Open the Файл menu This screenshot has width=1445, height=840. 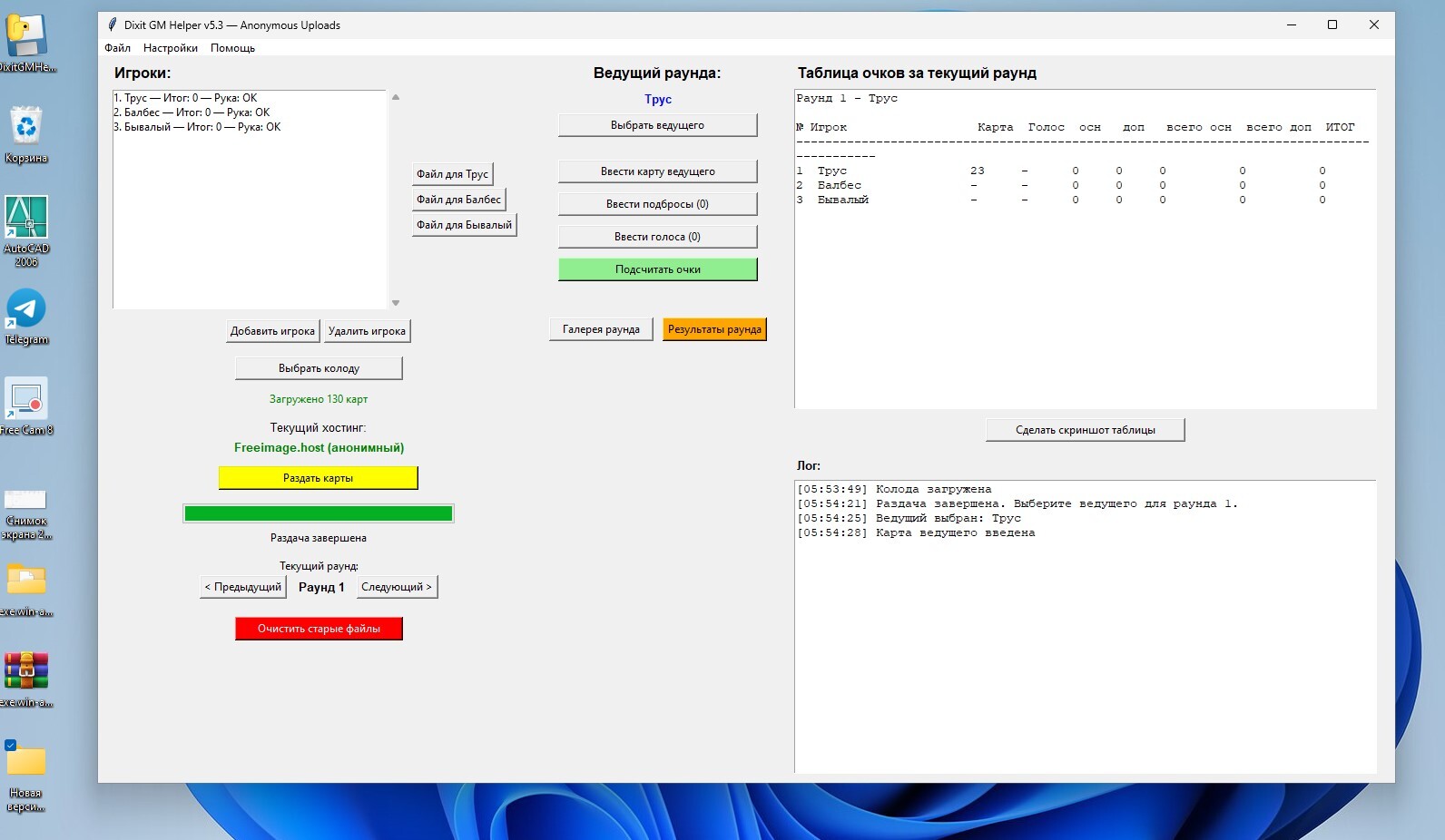117,48
